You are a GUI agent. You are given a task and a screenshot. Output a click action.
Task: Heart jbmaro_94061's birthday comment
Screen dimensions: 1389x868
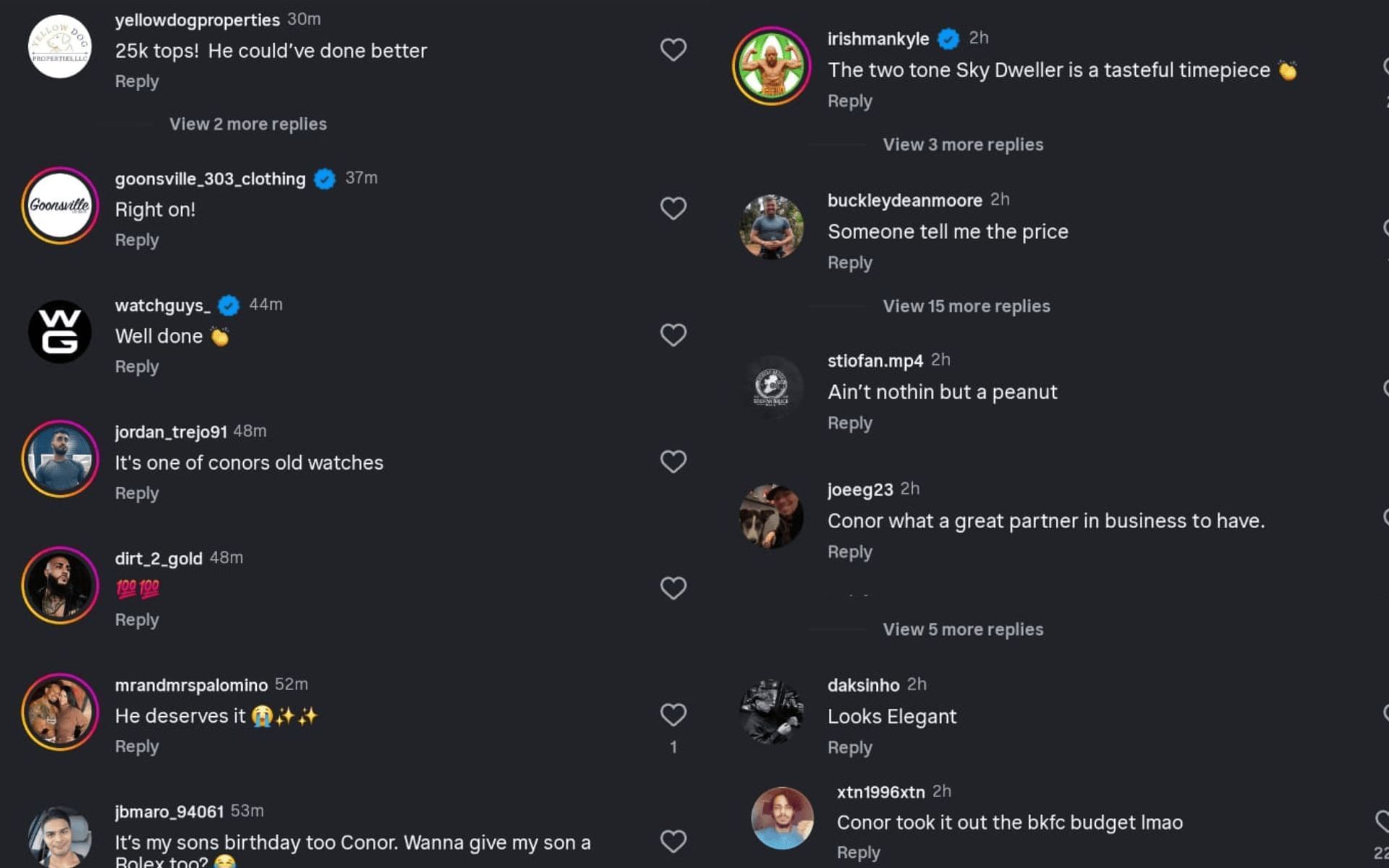point(673,841)
